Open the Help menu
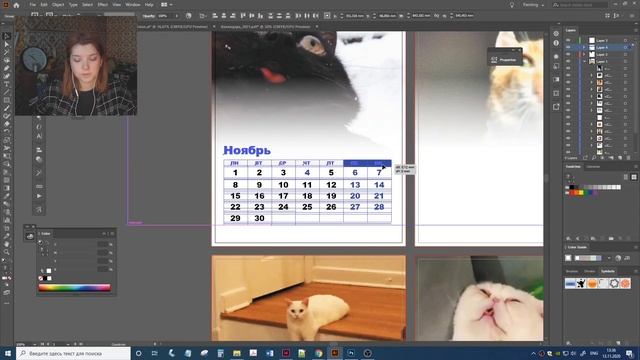Screen dimensions: 640x360 pos(149,5)
